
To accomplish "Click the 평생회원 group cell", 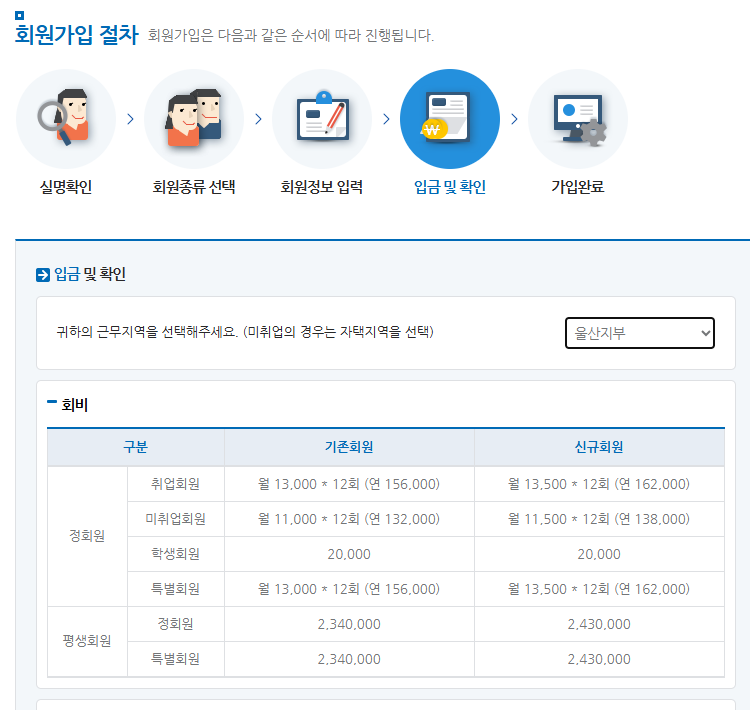I will point(87,641).
